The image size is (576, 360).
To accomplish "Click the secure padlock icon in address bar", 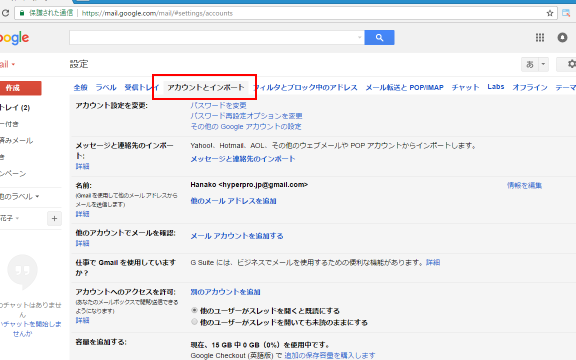I will click(x=22, y=13).
